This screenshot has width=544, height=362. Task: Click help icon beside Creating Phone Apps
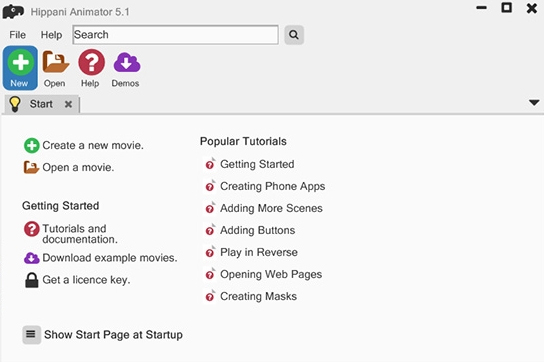210,186
